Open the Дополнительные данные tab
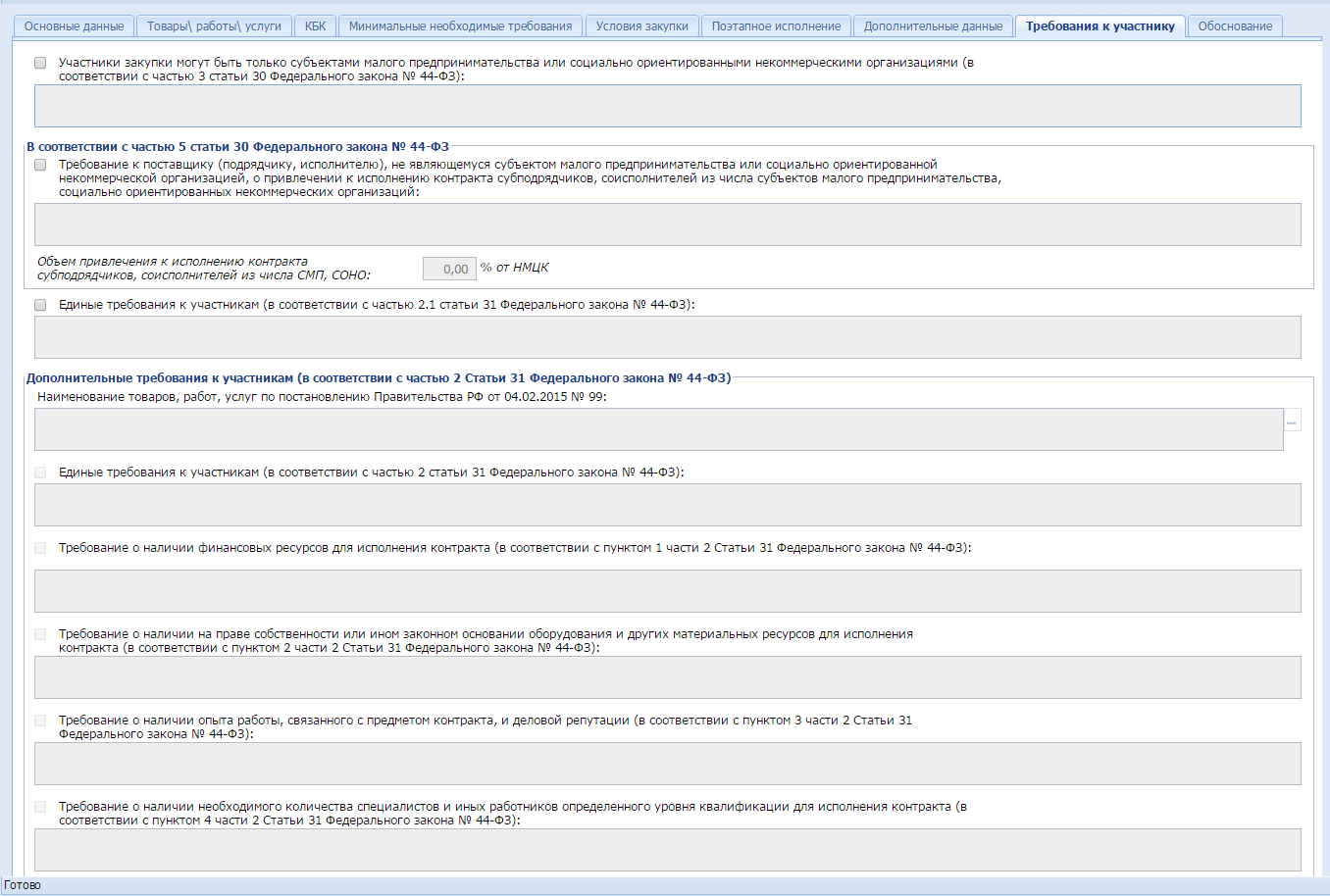1330x896 pixels. [933, 26]
